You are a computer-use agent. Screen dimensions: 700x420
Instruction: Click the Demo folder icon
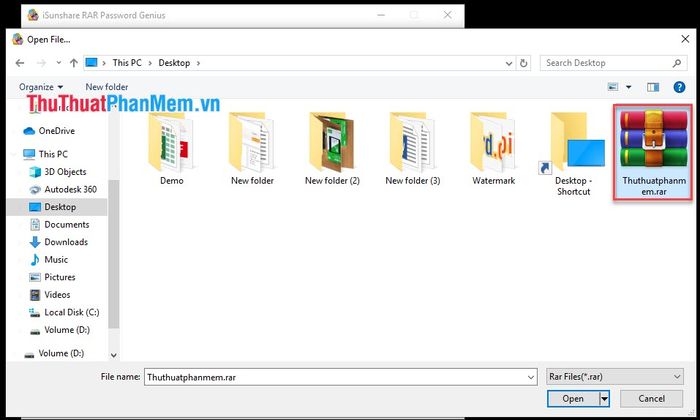click(x=171, y=143)
